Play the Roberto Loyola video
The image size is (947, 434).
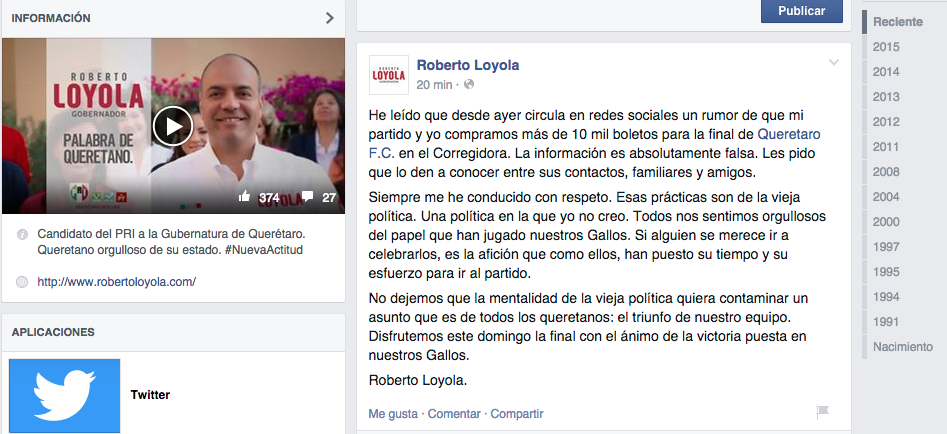pos(173,126)
